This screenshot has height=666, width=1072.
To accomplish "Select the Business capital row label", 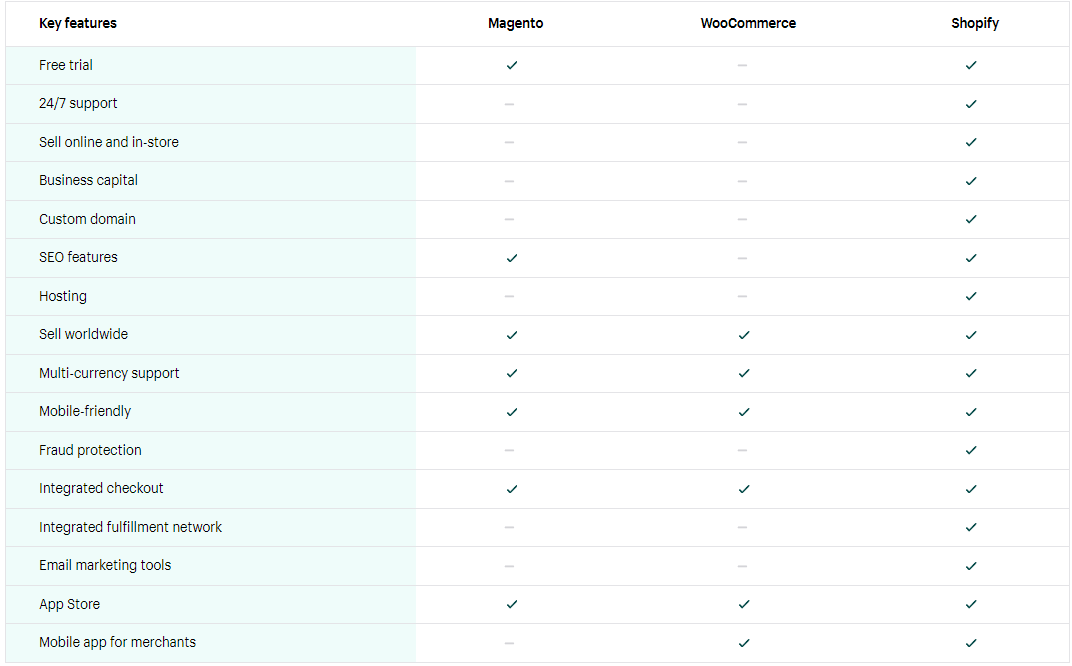I will pos(88,181).
